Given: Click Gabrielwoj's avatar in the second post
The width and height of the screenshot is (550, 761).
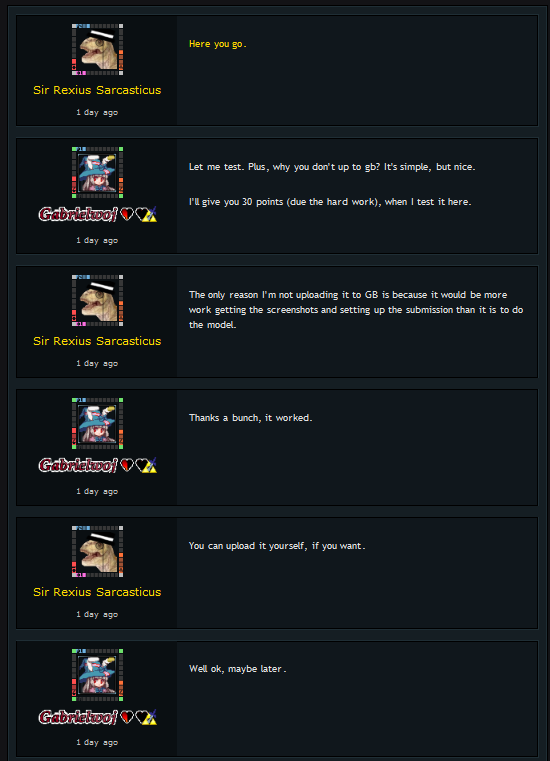Looking at the screenshot, I should [97, 172].
